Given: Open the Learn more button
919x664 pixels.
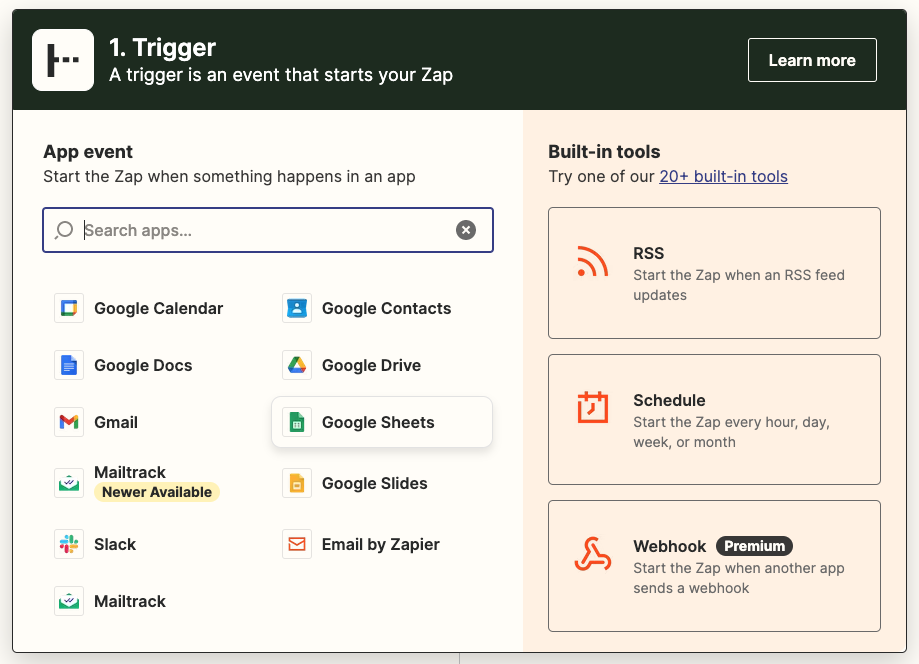Looking at the screenshot, I should (x=812, y=60).
